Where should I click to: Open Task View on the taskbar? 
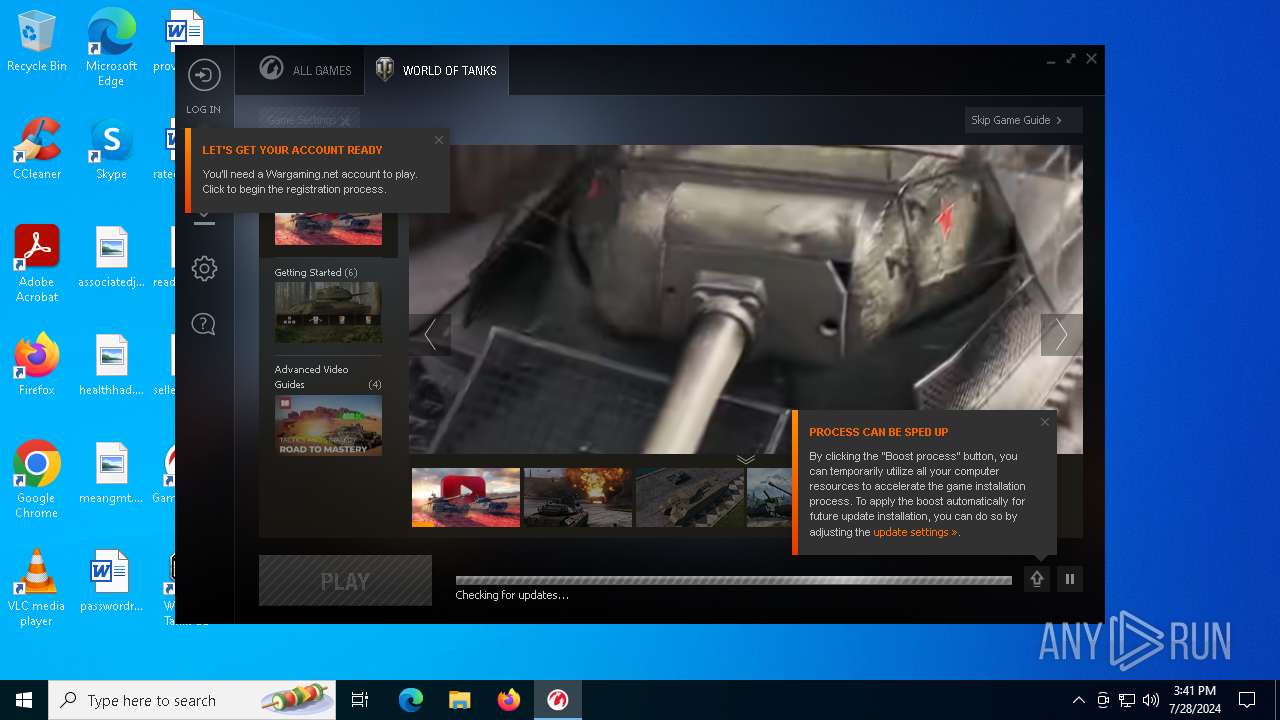360,700
